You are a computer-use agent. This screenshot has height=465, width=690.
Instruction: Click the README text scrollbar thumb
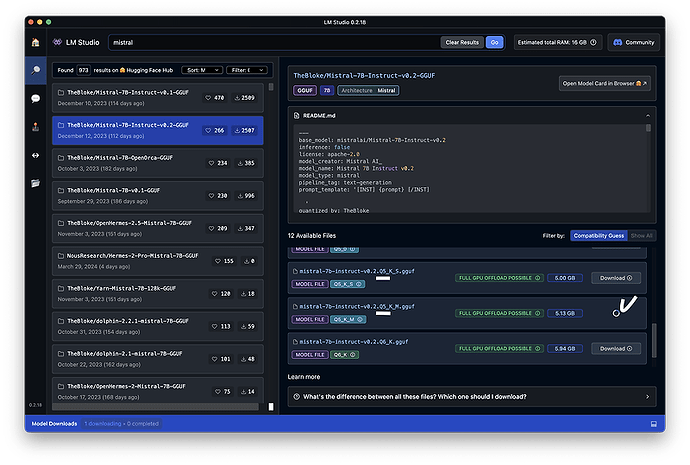coord(648,128)
